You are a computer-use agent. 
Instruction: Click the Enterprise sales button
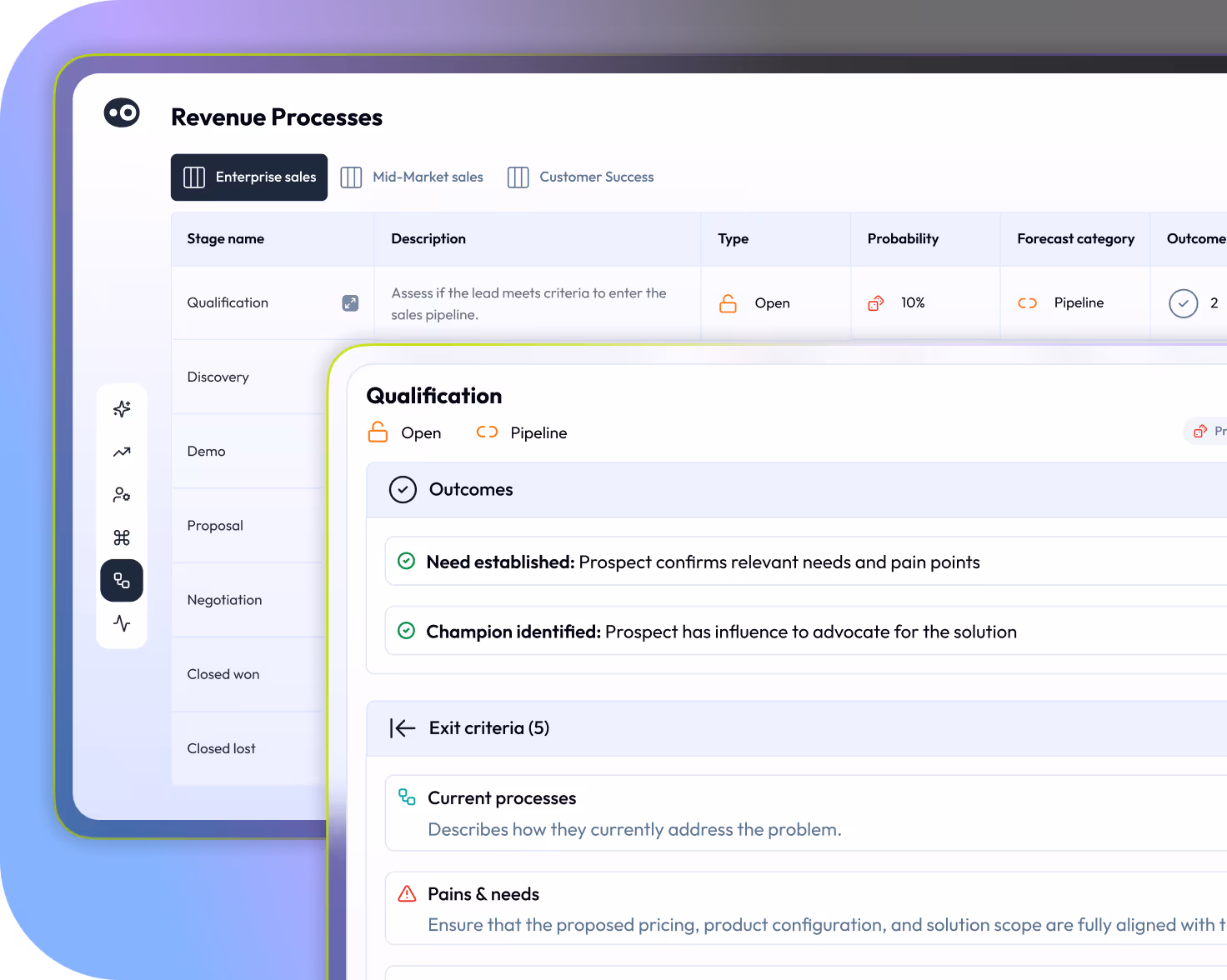point(248,177)
